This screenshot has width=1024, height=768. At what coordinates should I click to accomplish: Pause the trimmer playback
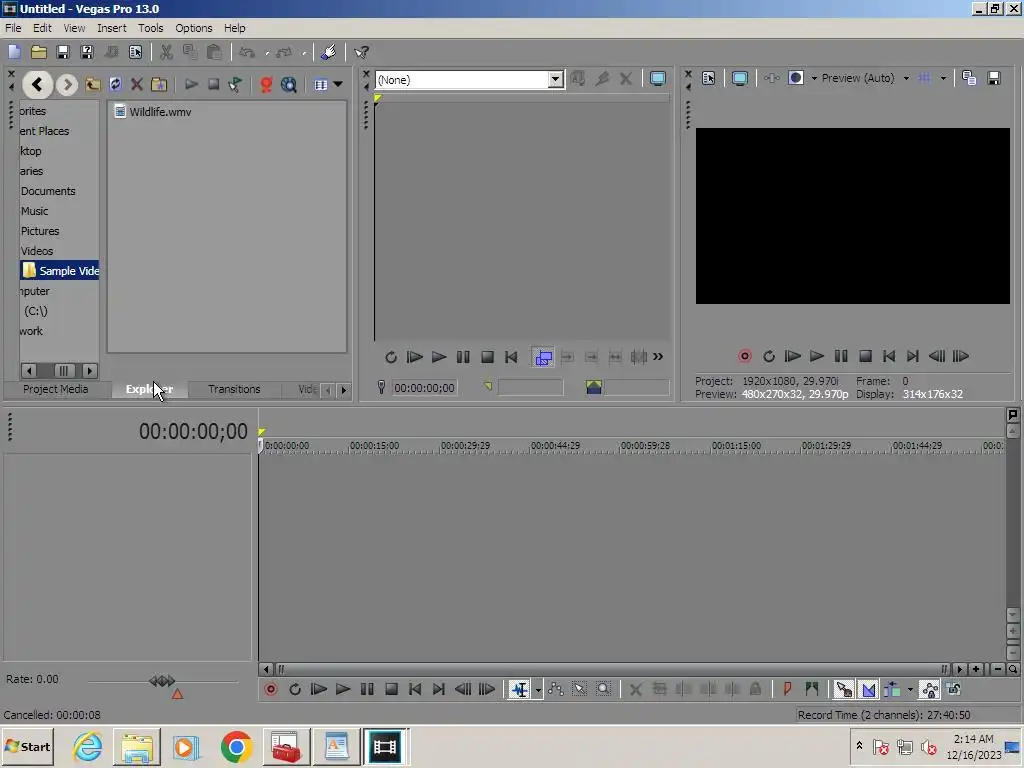pyautogui.click(x=463, y=357)
